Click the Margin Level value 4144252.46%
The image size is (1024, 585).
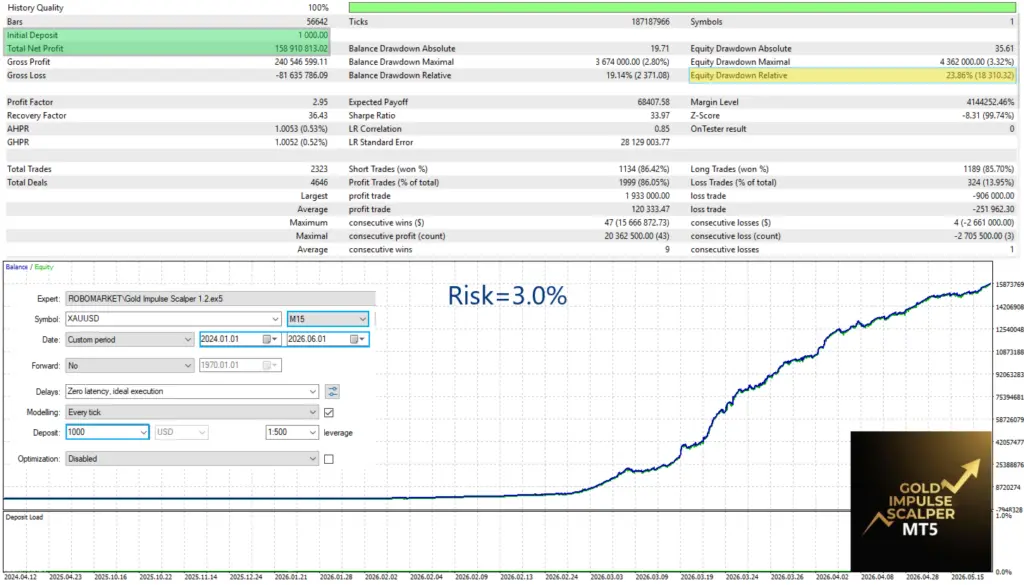[x=991, y=103]
